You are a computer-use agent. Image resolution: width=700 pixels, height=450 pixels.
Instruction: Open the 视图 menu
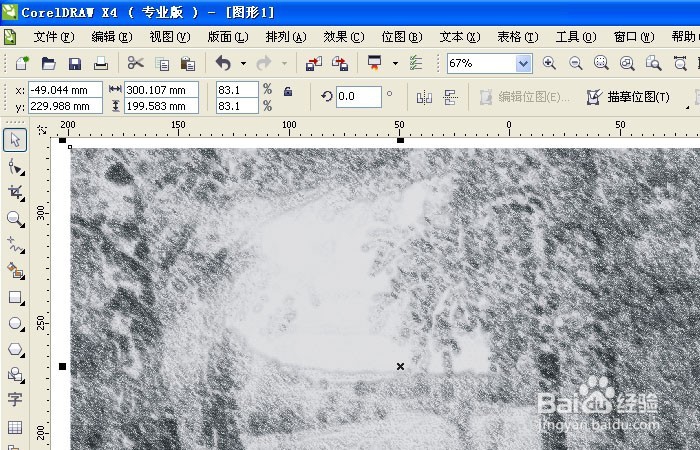point(170,37)
